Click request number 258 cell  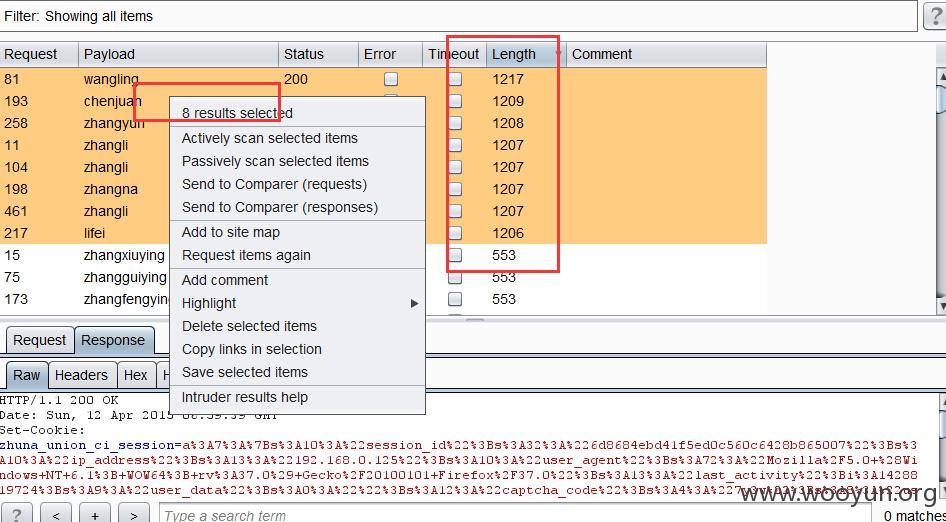16,123
